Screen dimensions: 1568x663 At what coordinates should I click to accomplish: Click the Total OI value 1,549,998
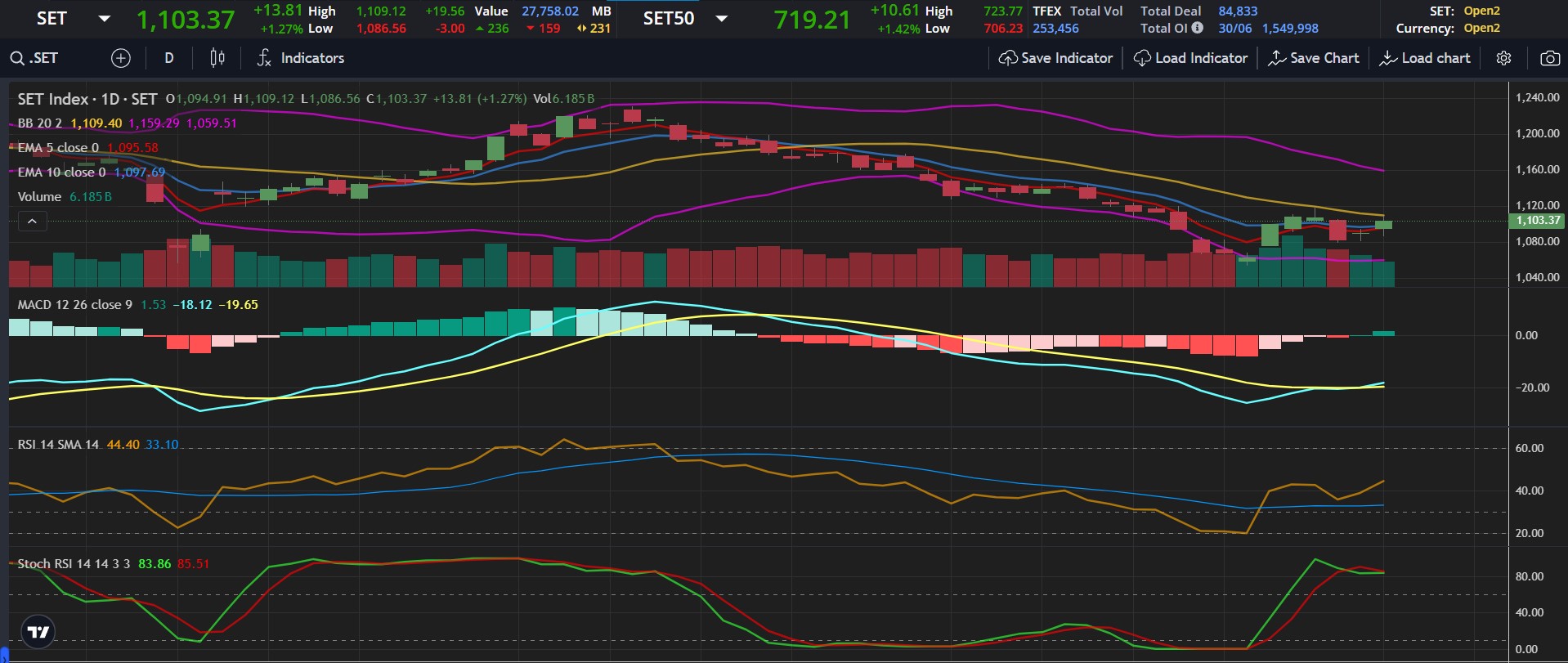(1290, 29)
